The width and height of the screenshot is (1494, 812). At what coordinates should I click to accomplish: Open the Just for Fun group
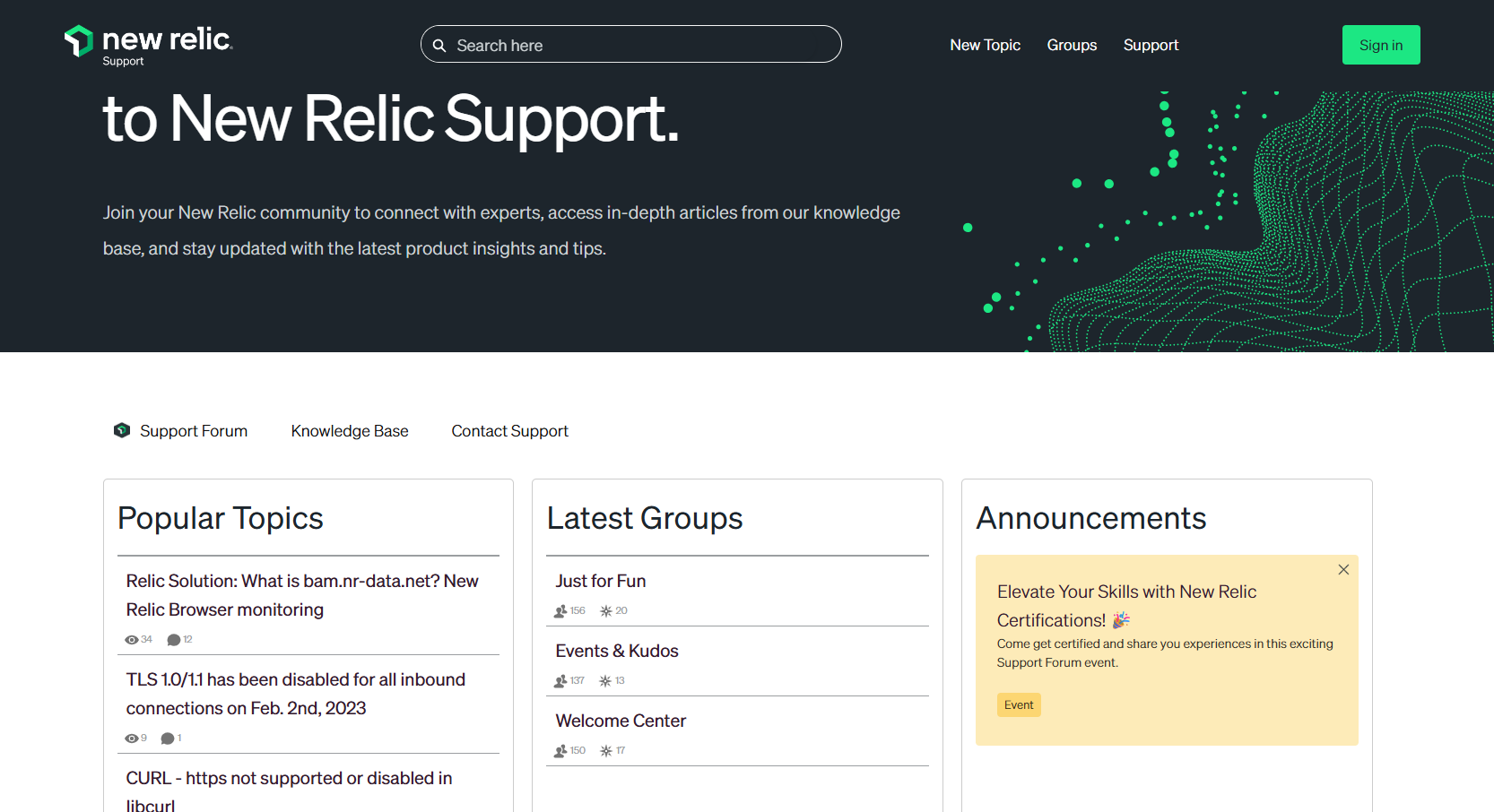click(x=601, y=581)
